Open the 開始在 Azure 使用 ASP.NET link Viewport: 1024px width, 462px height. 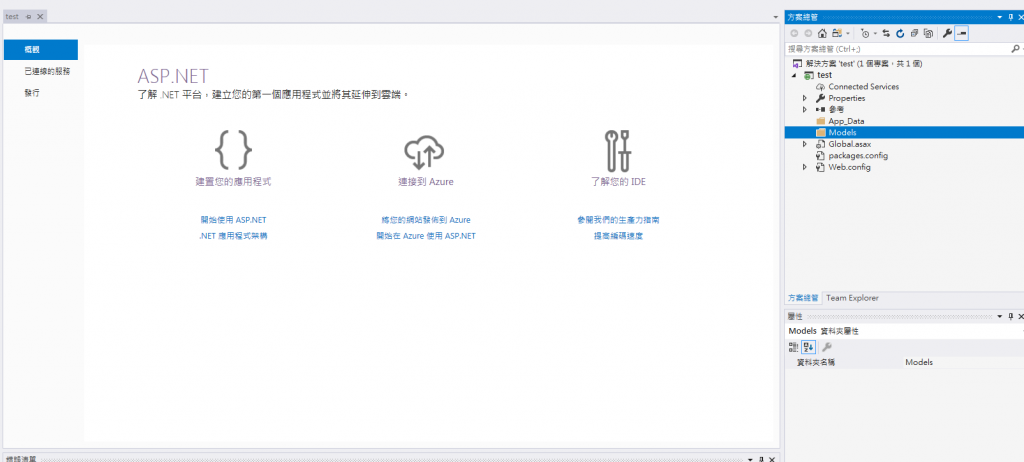click(x=426, y=236)
